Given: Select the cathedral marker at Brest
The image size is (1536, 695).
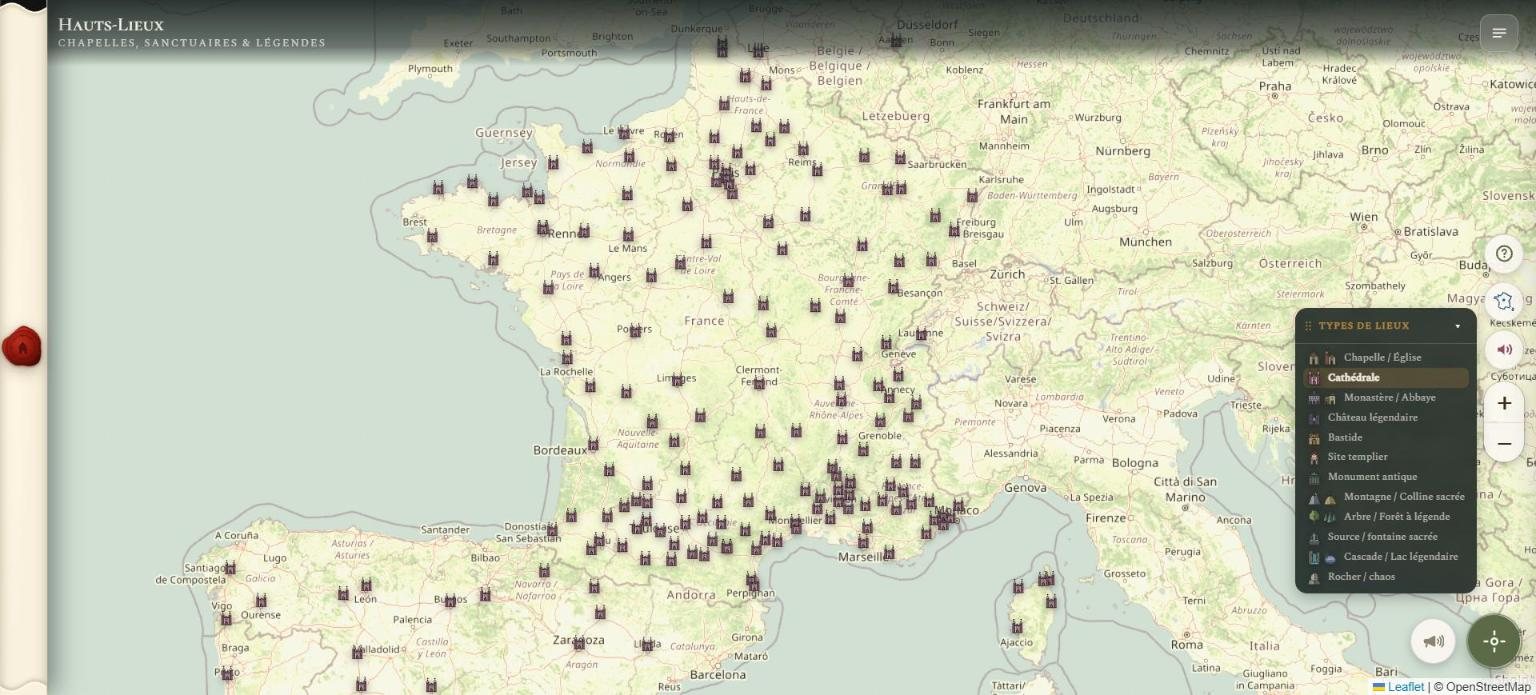Looking at the screenshot, I should [432, 236].
